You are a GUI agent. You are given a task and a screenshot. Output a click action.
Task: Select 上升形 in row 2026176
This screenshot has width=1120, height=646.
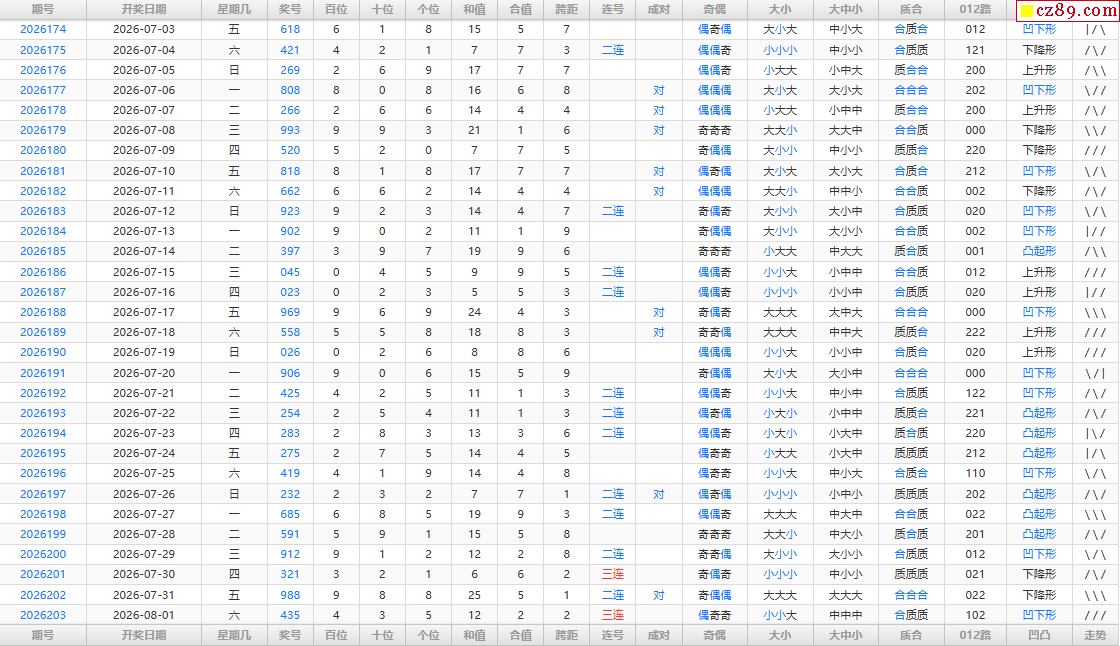coord(1039,70)
